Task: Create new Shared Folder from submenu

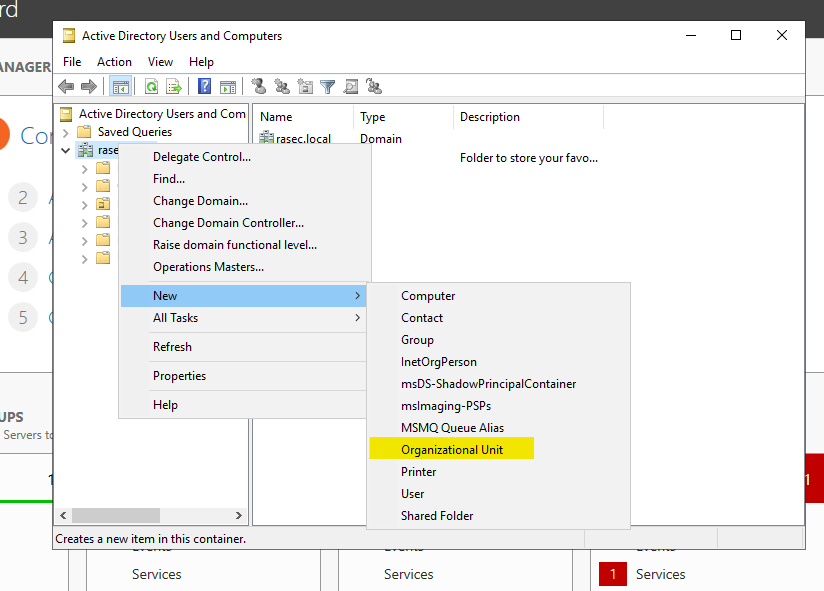Action: (x=498, y=516)
